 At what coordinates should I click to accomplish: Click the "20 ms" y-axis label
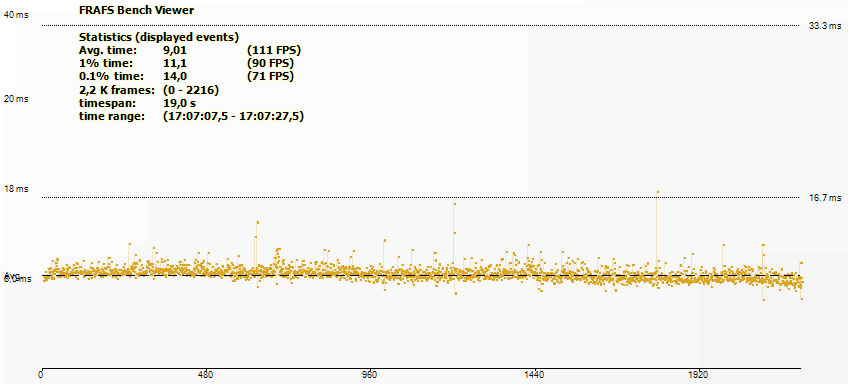(x=16, y=99)
